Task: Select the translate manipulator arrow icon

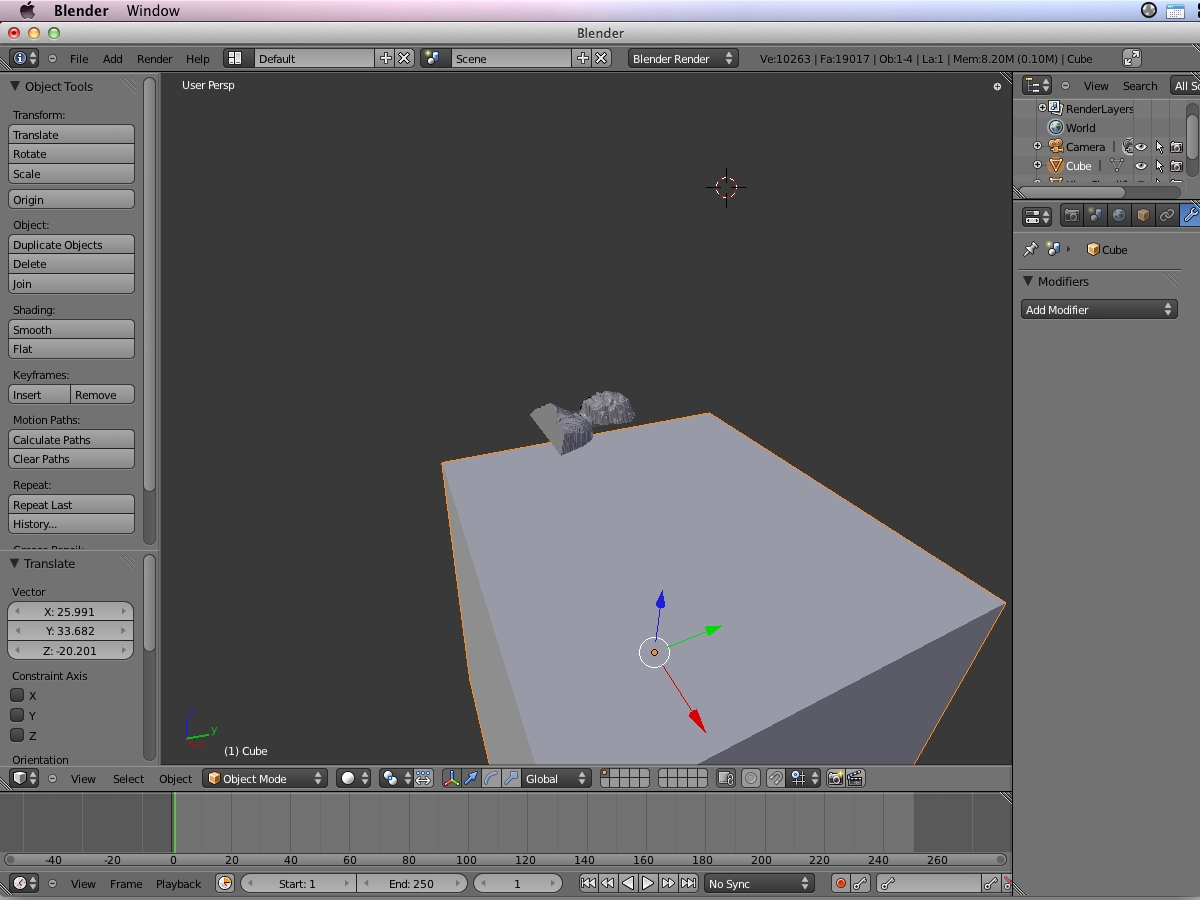Action: (470, 778)
